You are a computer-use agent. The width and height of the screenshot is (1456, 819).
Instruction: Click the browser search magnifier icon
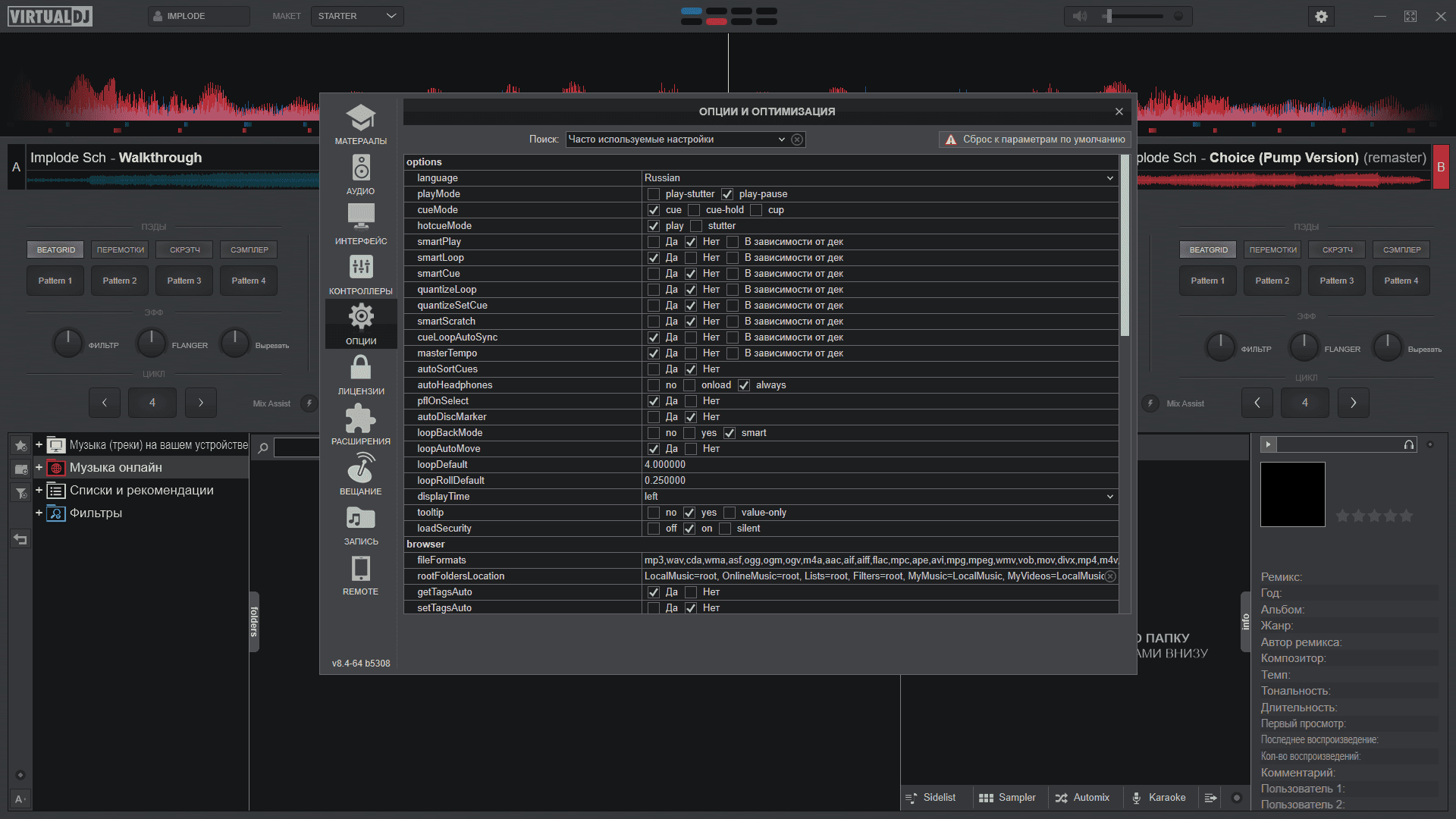(263, 447)
